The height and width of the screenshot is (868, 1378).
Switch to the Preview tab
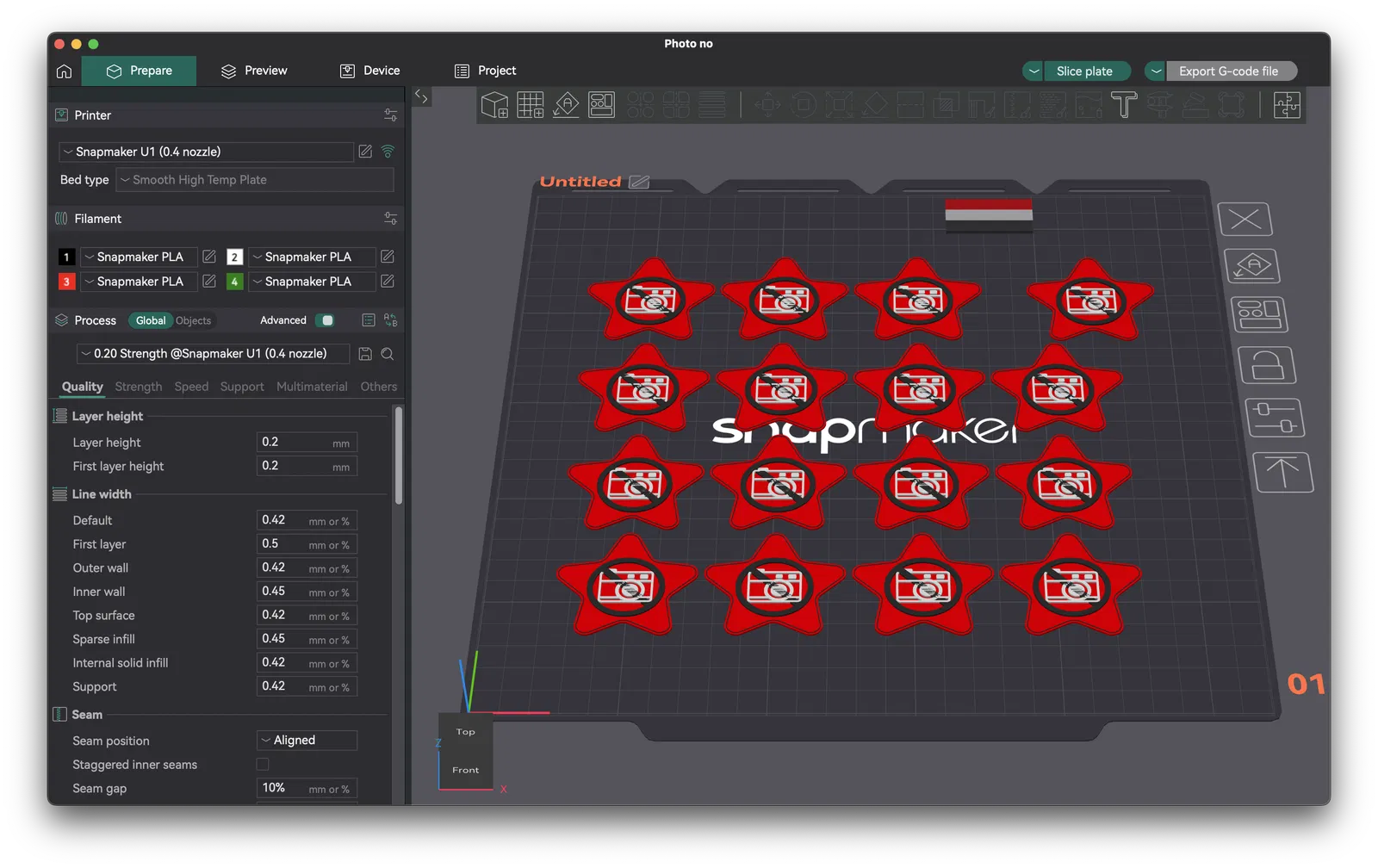(254, 71)
